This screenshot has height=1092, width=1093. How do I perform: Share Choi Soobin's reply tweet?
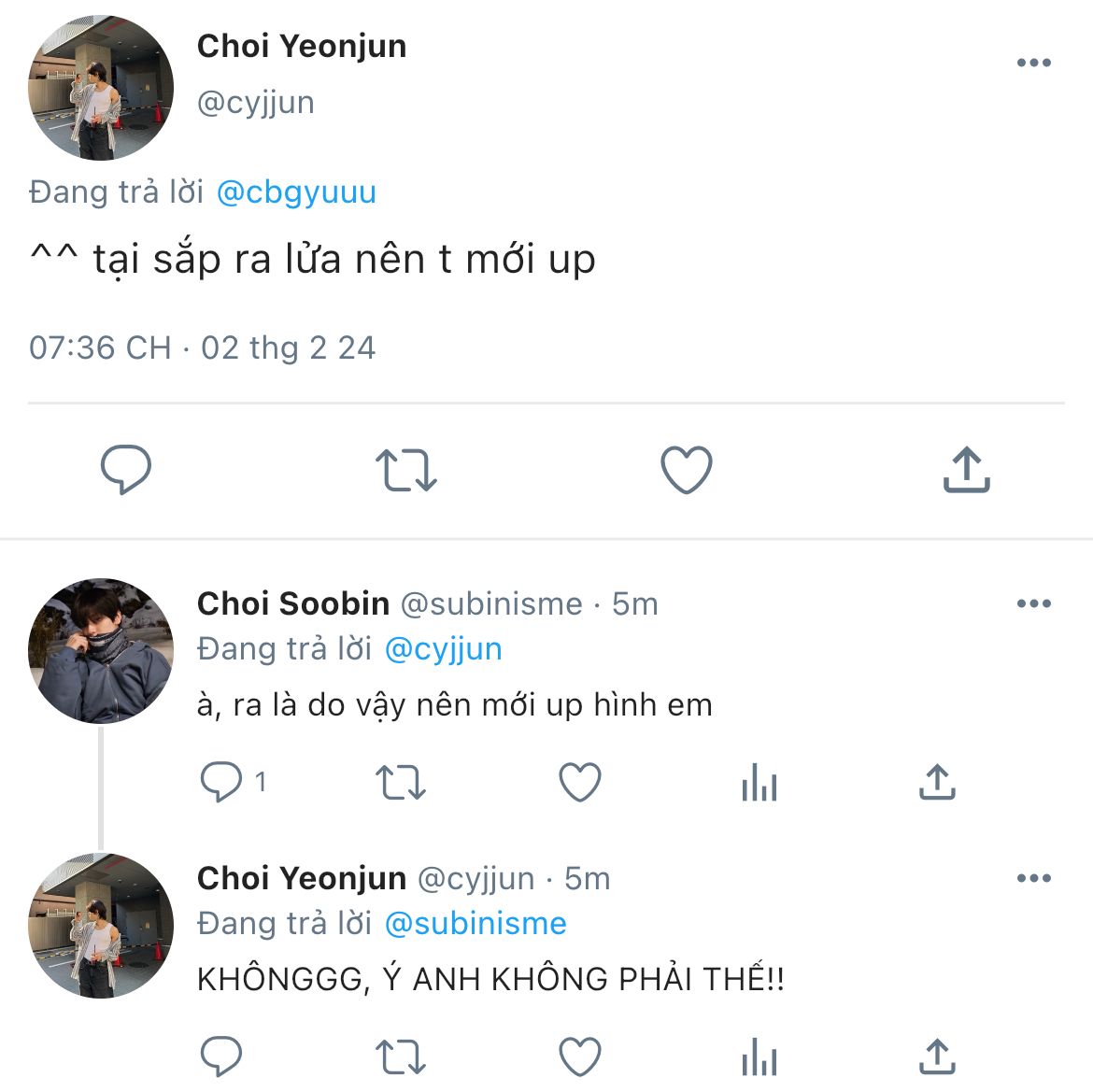click(x=937, y=783)
